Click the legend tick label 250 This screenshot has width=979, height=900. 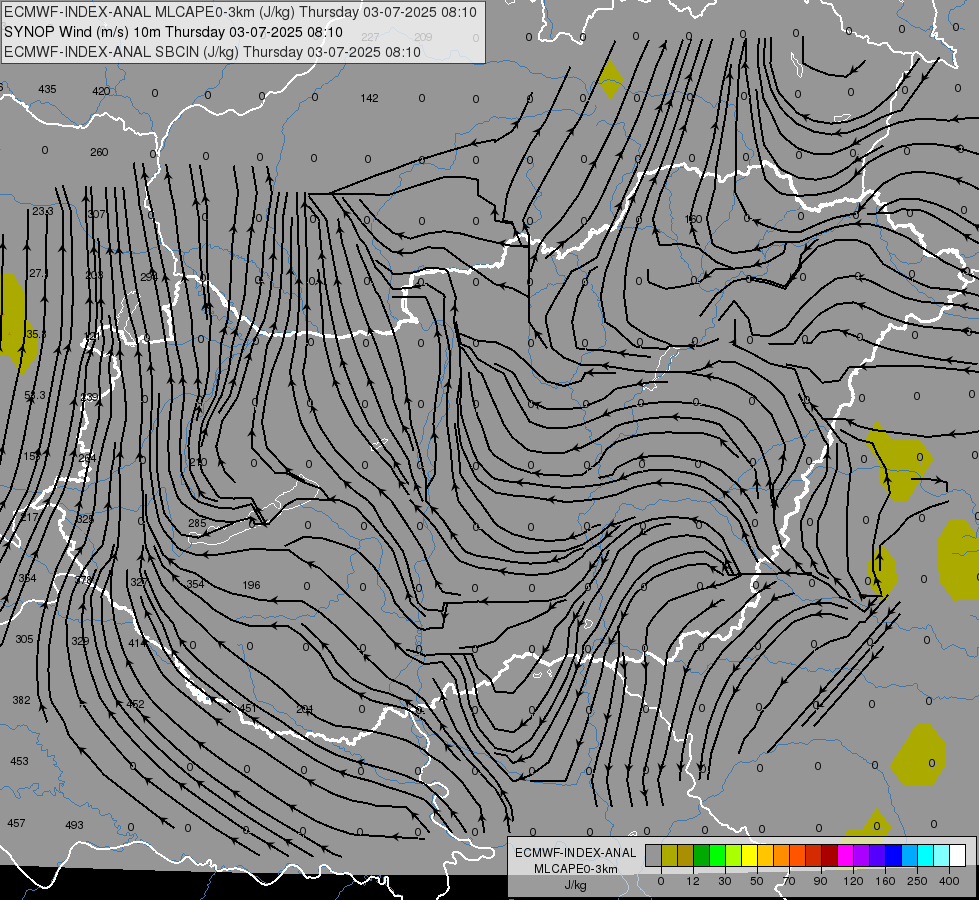917,881
